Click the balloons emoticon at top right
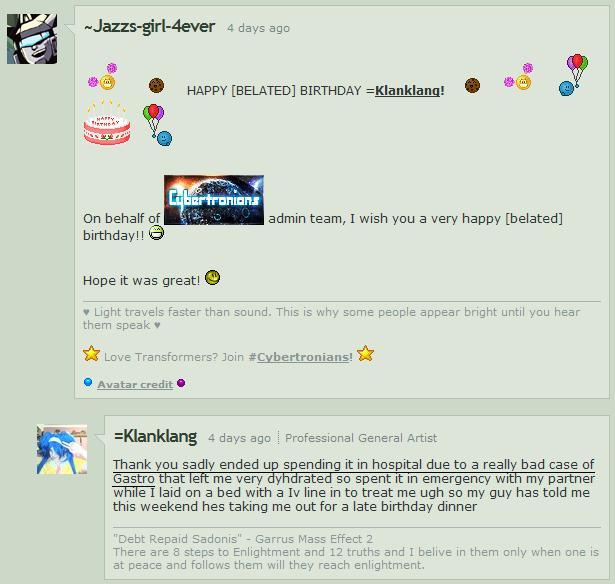This screenshot has width=615, height=584. [573, 75]
